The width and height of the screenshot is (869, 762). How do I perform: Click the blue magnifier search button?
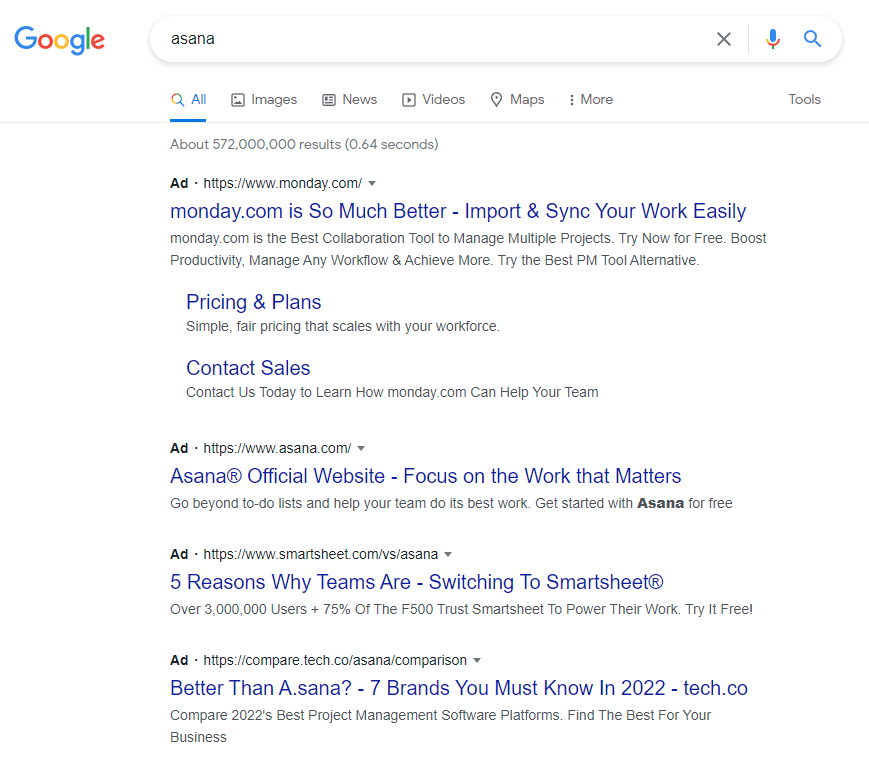point(812,39)
